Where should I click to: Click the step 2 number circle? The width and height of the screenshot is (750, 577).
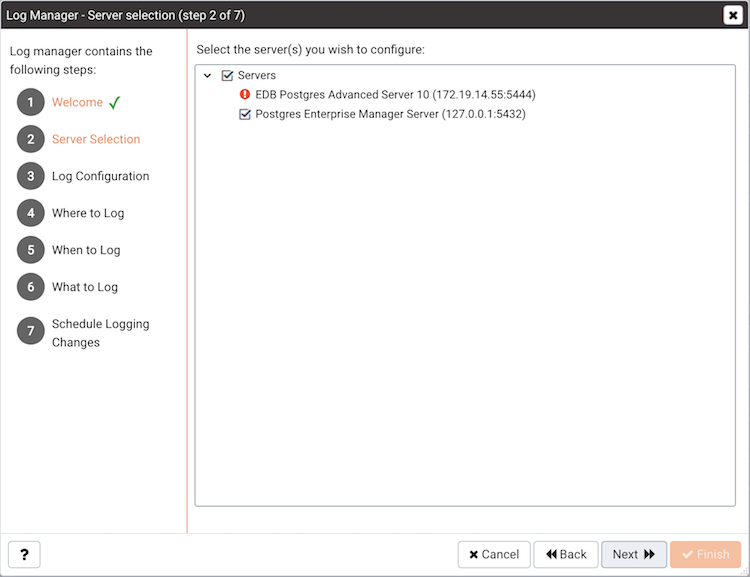pos(31,139)
